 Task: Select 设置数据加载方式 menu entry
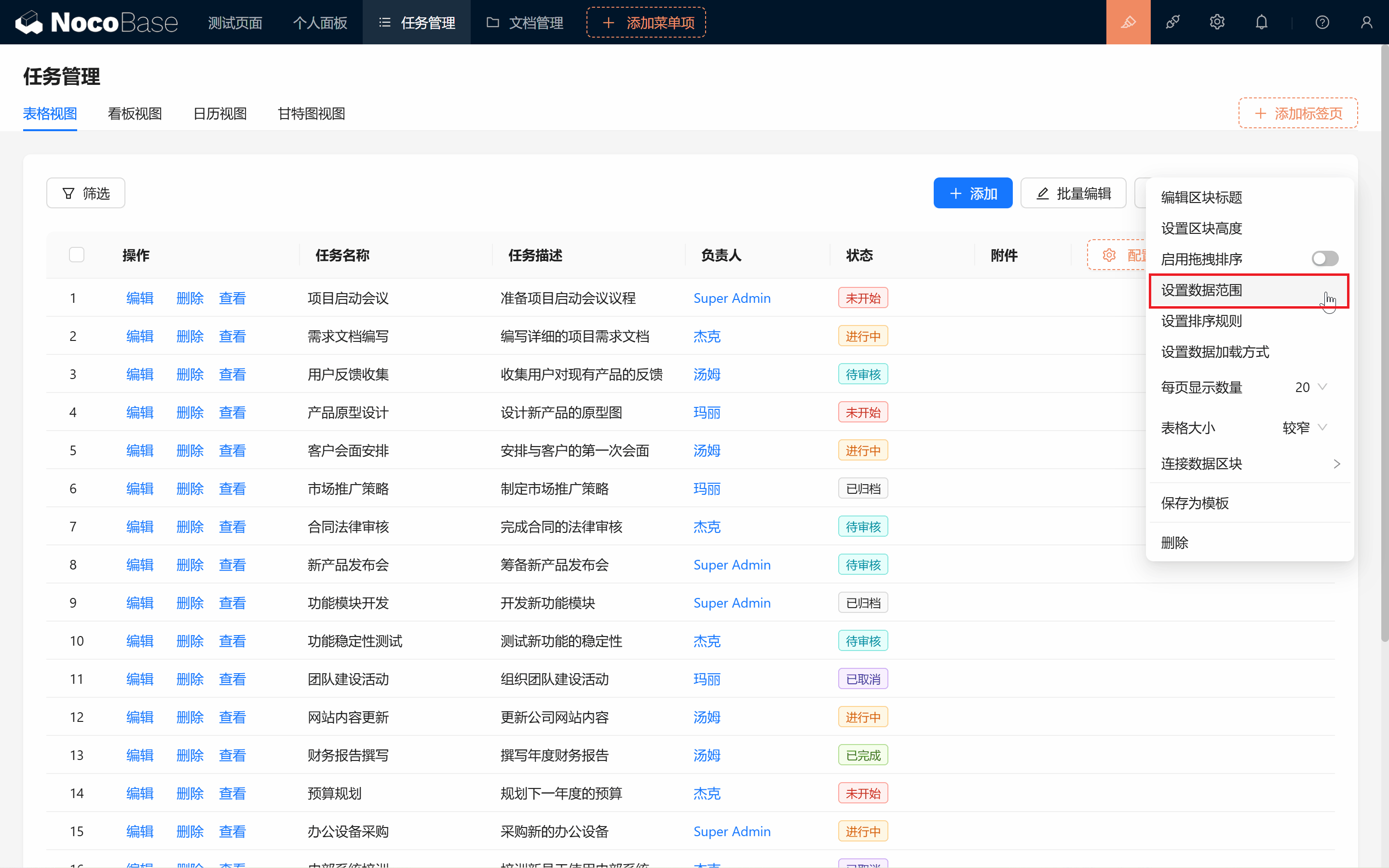1249,352
